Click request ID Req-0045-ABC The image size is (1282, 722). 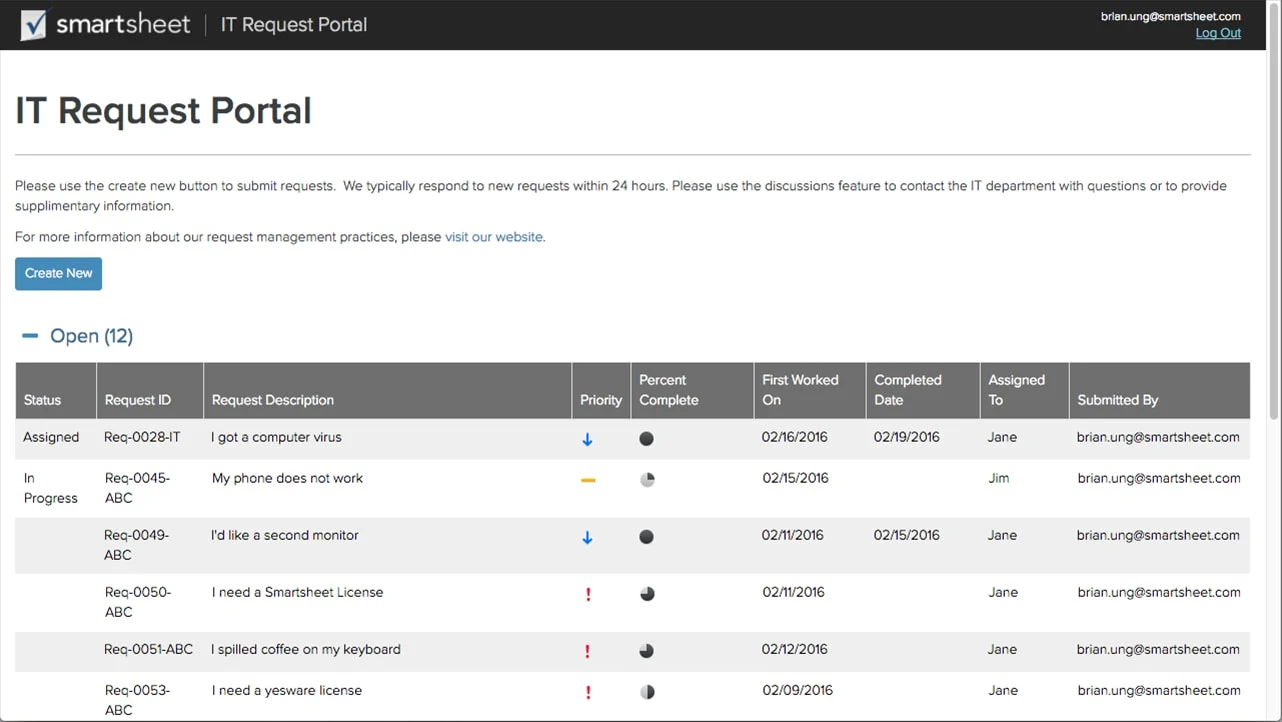pos(138,488)
